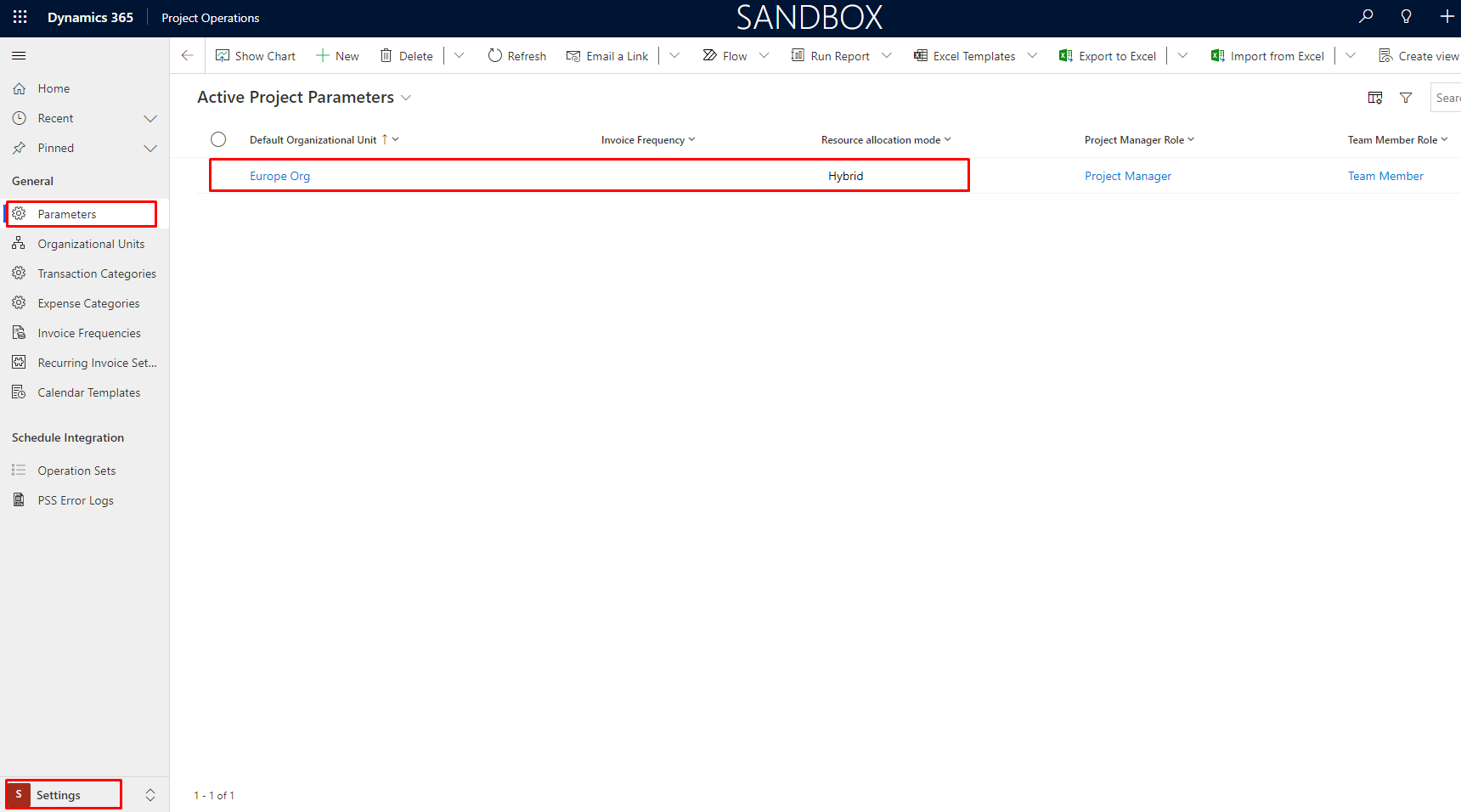
Task: Click the search magnifier icon in header
Action: pyautogui.click(x=1366, y=17)
